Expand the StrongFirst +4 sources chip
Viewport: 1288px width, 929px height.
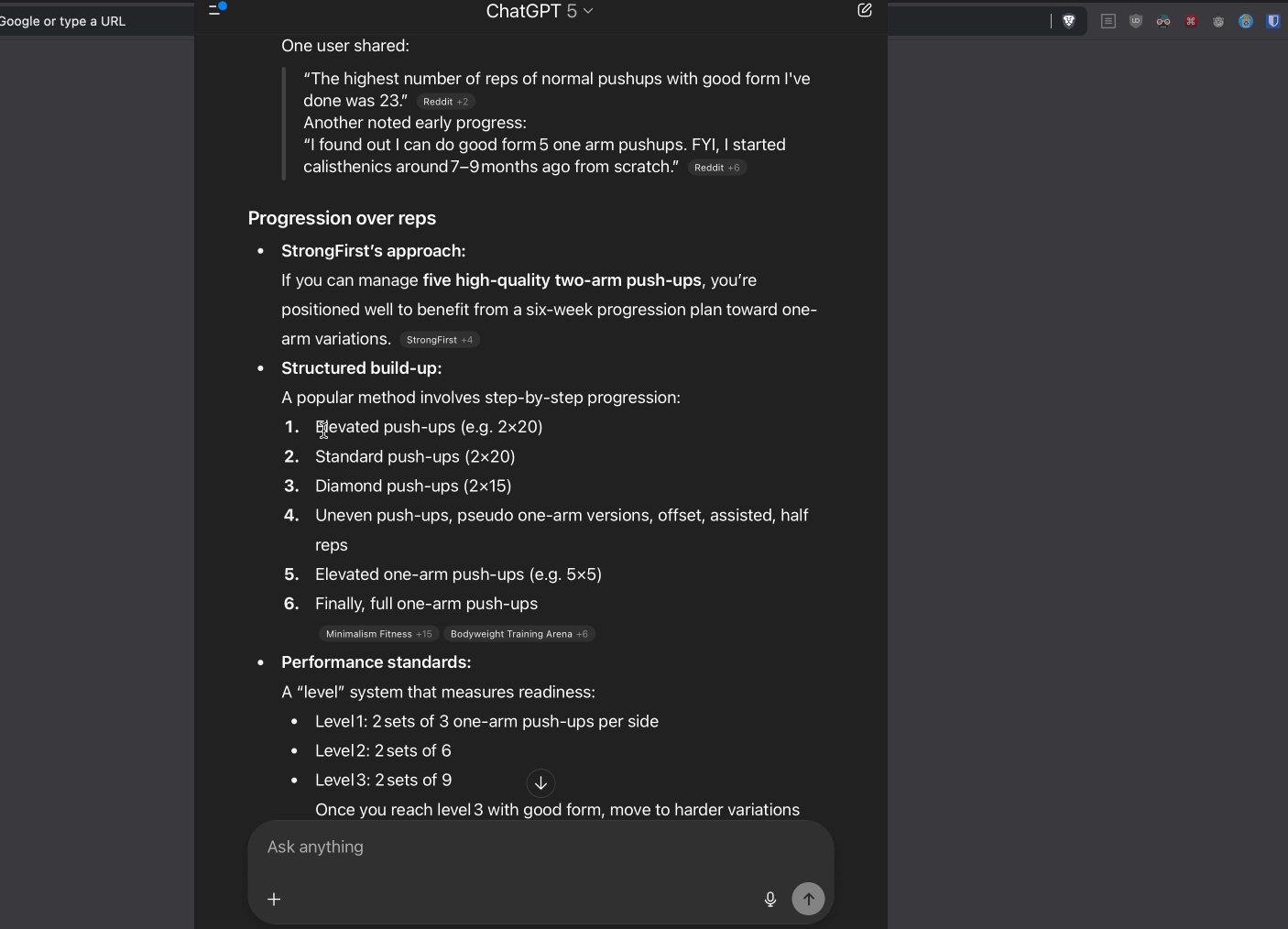[x=440, y=340]
